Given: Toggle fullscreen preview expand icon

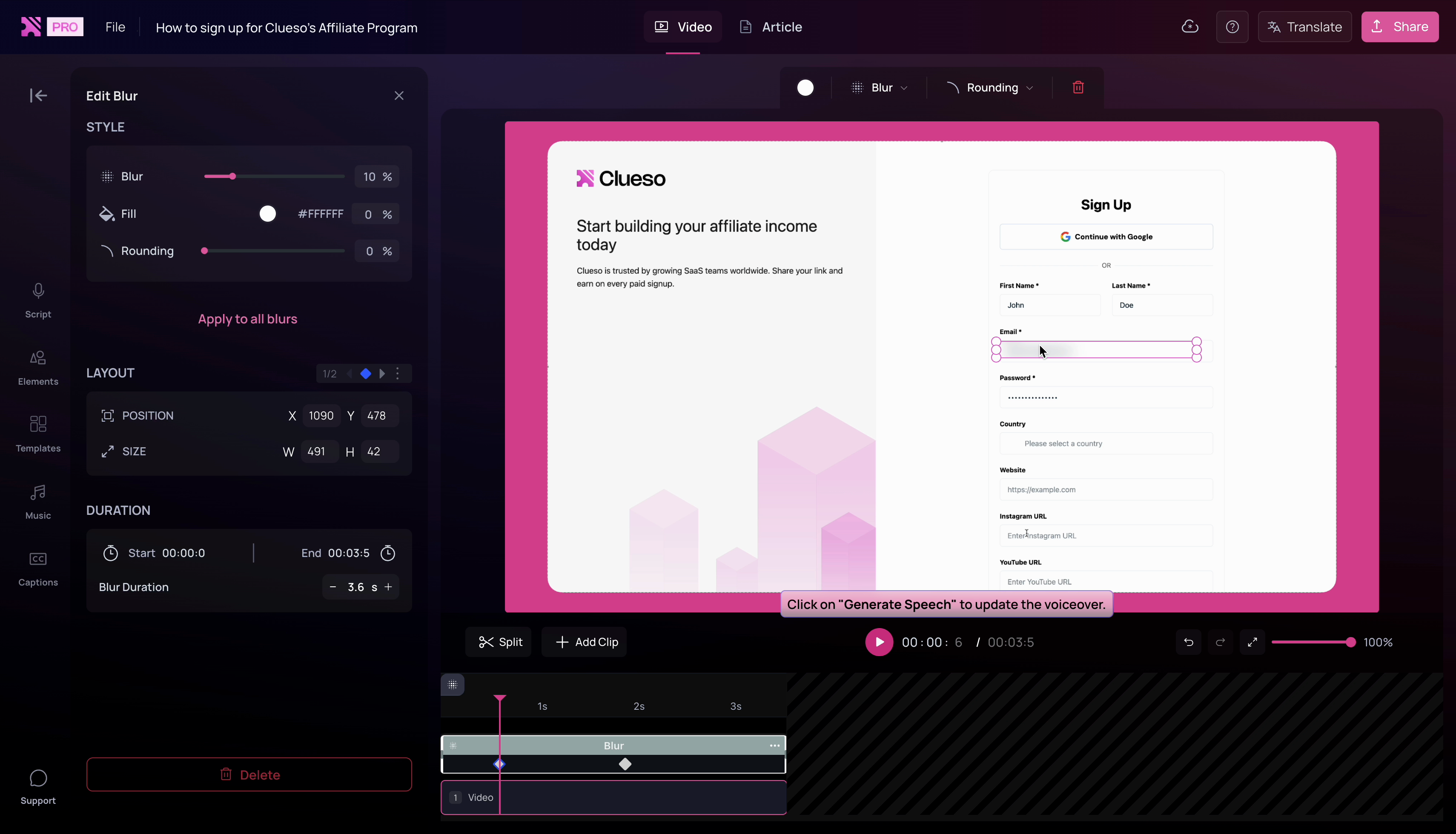Looking at the screenshot, I should pyautogui.click(x=1252, y=642).
